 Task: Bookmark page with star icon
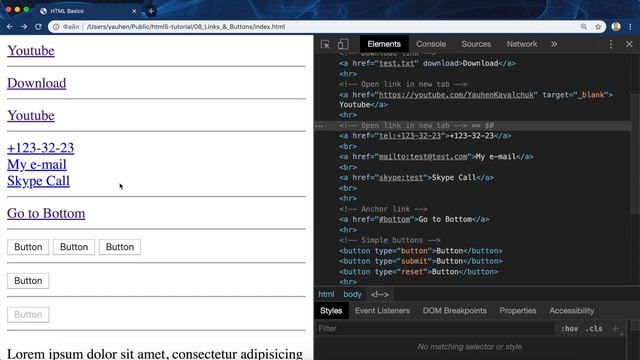[598, 27]
